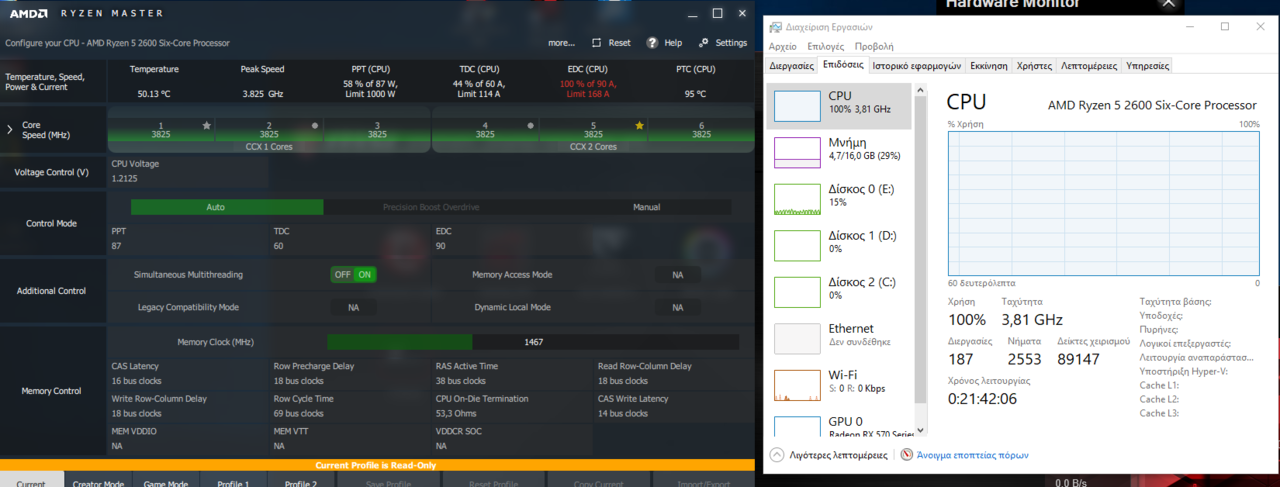Select CPU in Task Manager sidebar

tap(839, 106)
